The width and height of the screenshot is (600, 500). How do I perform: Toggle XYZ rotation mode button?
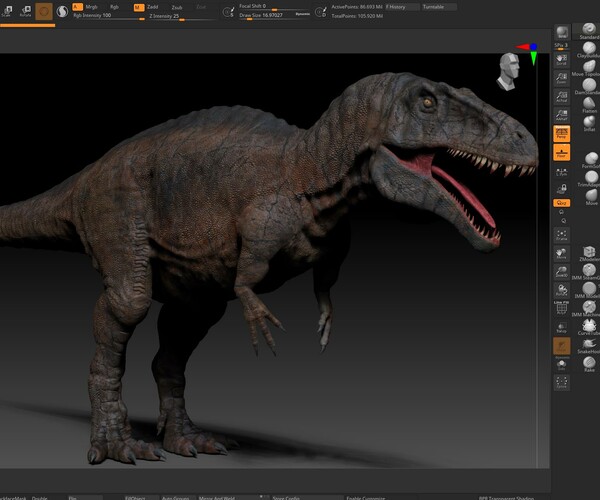coord(561,203)
